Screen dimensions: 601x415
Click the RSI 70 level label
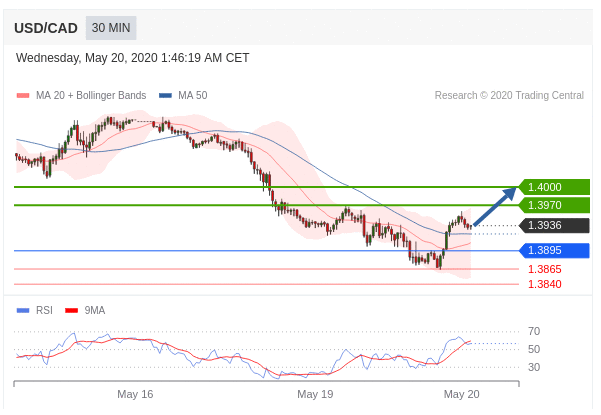tap(534, 331)
